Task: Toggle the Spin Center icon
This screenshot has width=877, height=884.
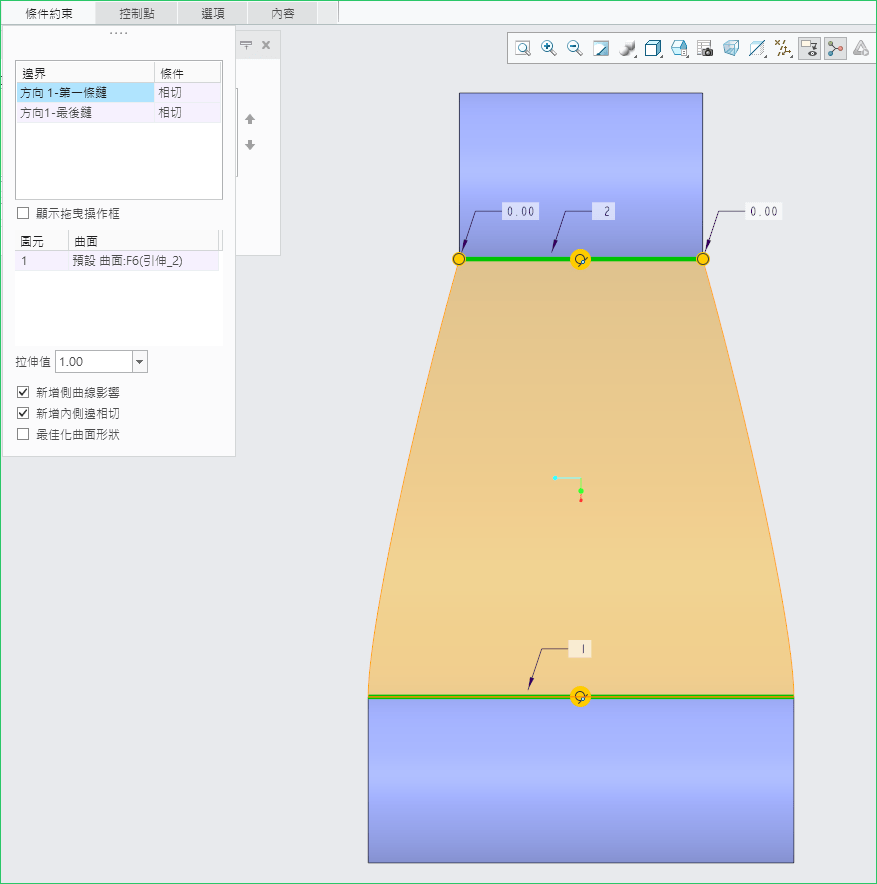Action: coord(835,48)
